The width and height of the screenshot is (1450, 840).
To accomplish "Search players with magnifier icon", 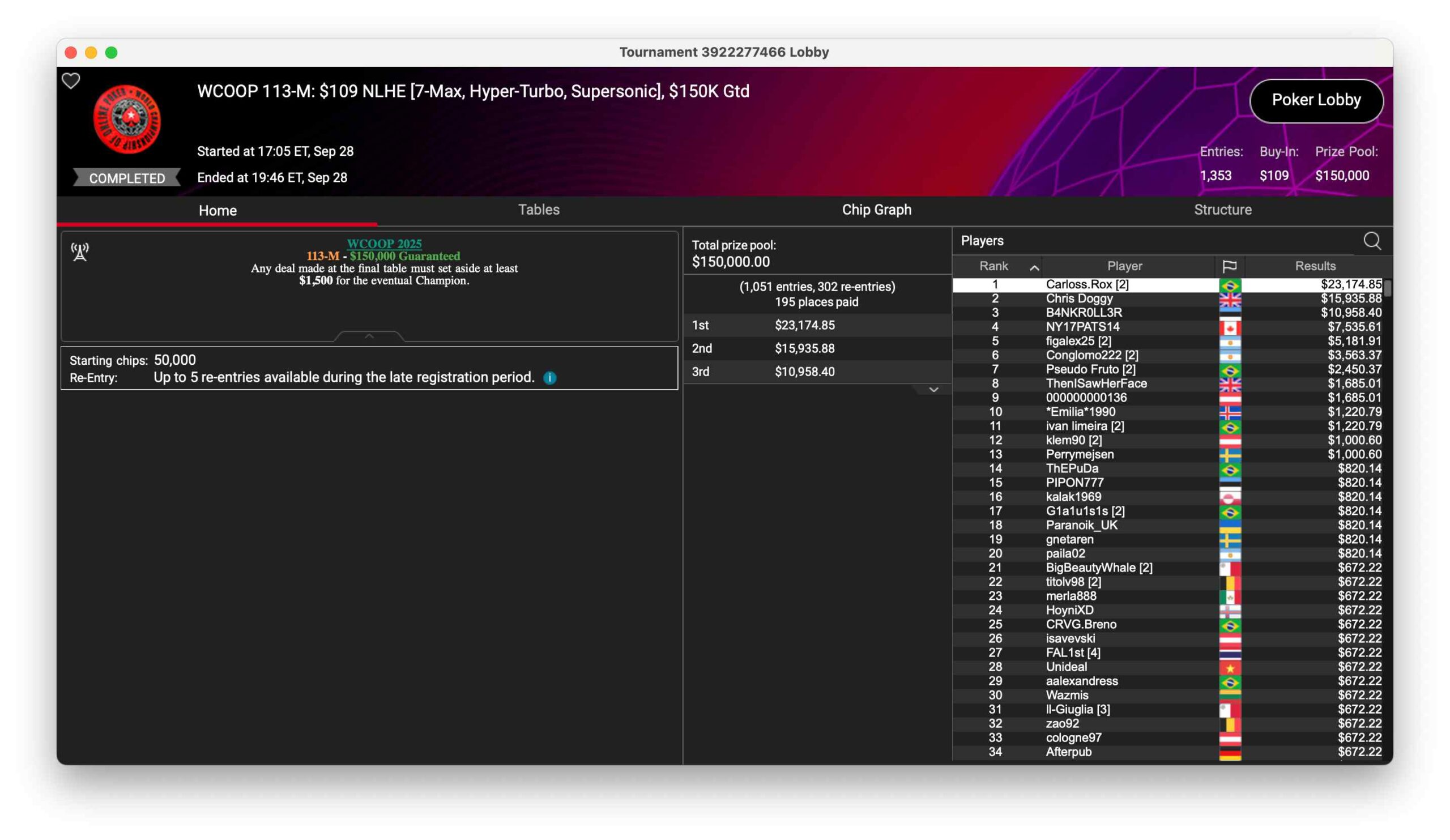I will pyautogui.click(x=1372, y=241).
